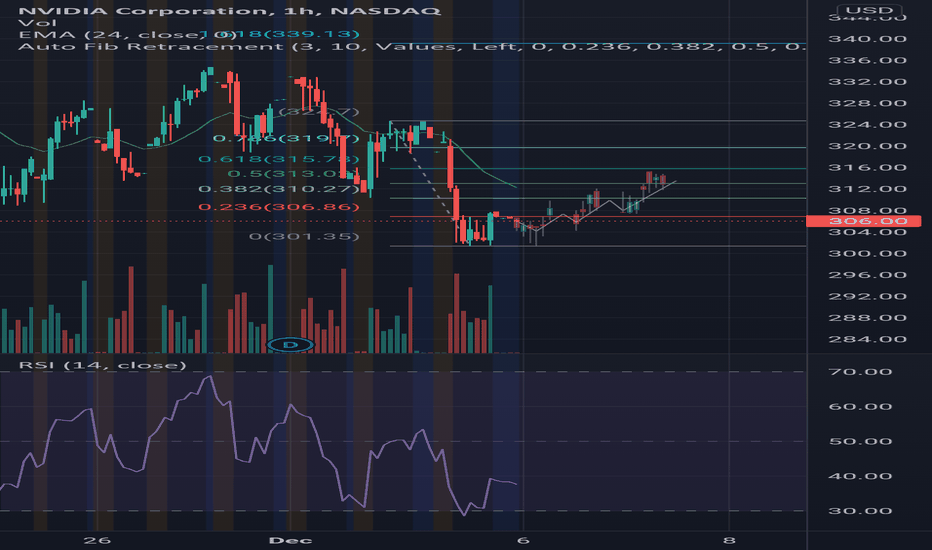Click the red 306.00 current price label

(863, 221)
